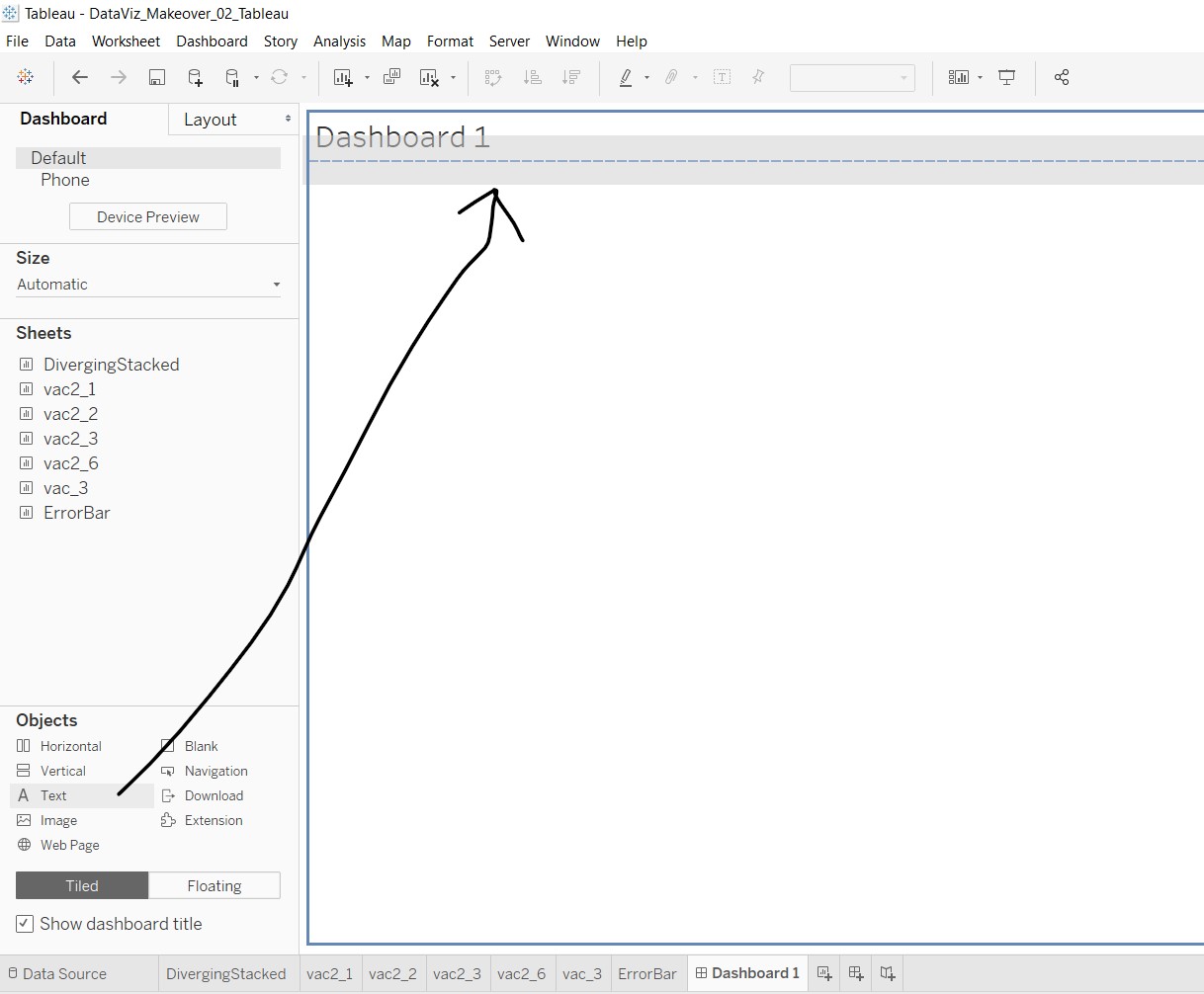This screenshot has height=994, width=1204.
Task: Click the Duplicate sheet toolbar icon
Action: coord(391,77)
